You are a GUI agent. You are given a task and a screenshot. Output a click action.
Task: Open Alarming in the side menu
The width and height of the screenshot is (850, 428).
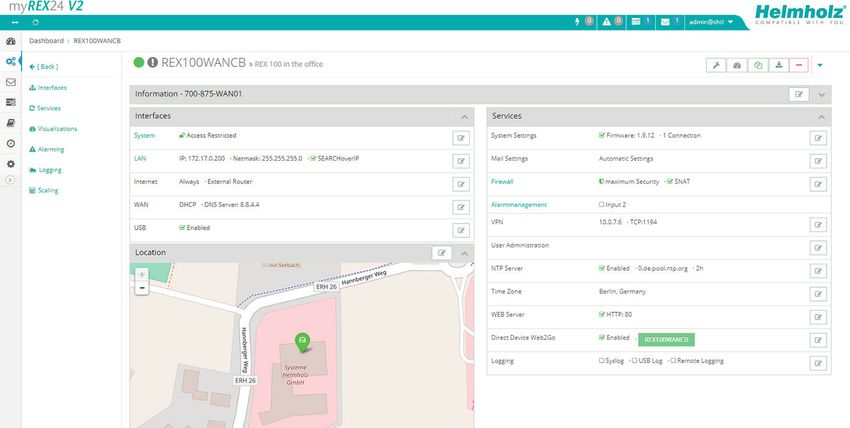pyautogui.click(x=47, y=149)
